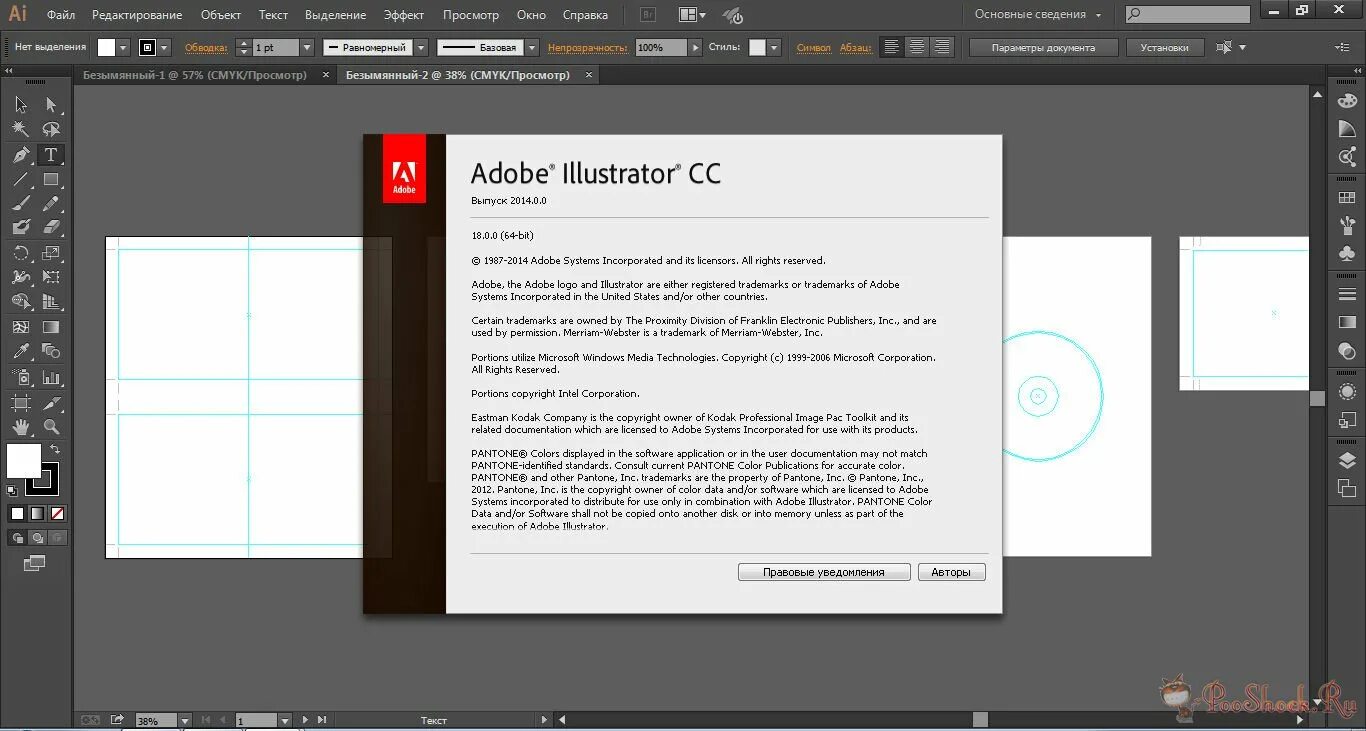Open the Эффект menu
Viewport: 1366px width, 731px height.
point(404,15)
